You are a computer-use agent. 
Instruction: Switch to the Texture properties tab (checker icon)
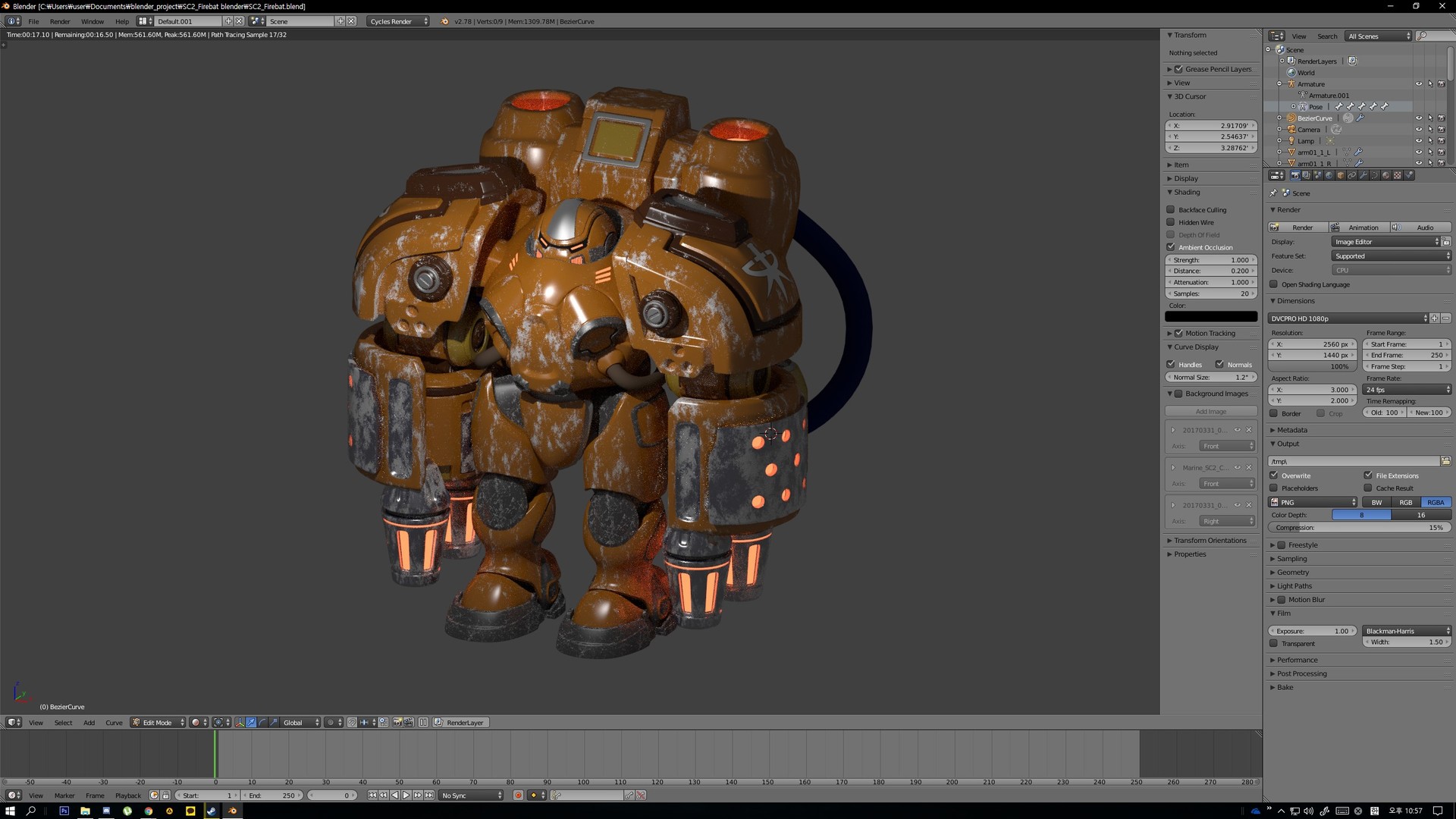[x=1397, y=175]
